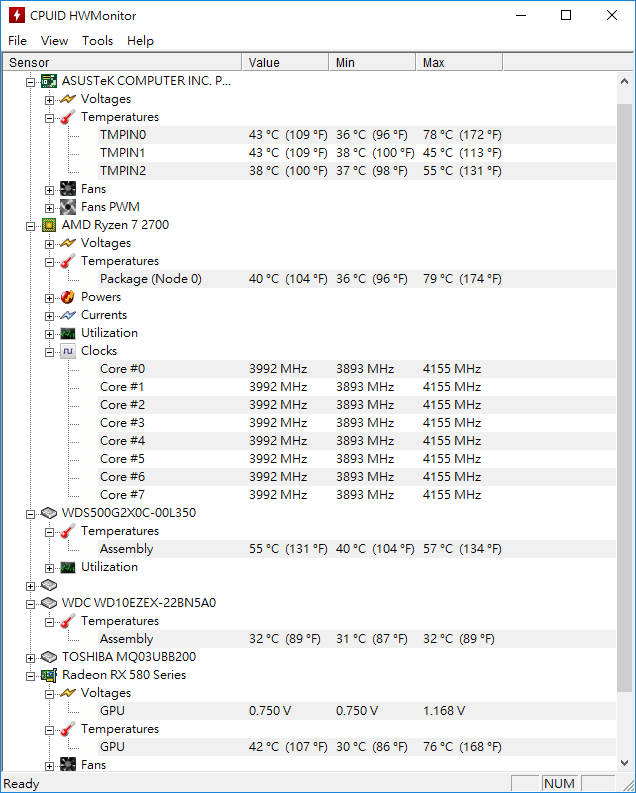The width and height of the screenshot is (636, 793).
Task: Click the Radeon RX 580 graphics card icon
Action: [49, 675]
